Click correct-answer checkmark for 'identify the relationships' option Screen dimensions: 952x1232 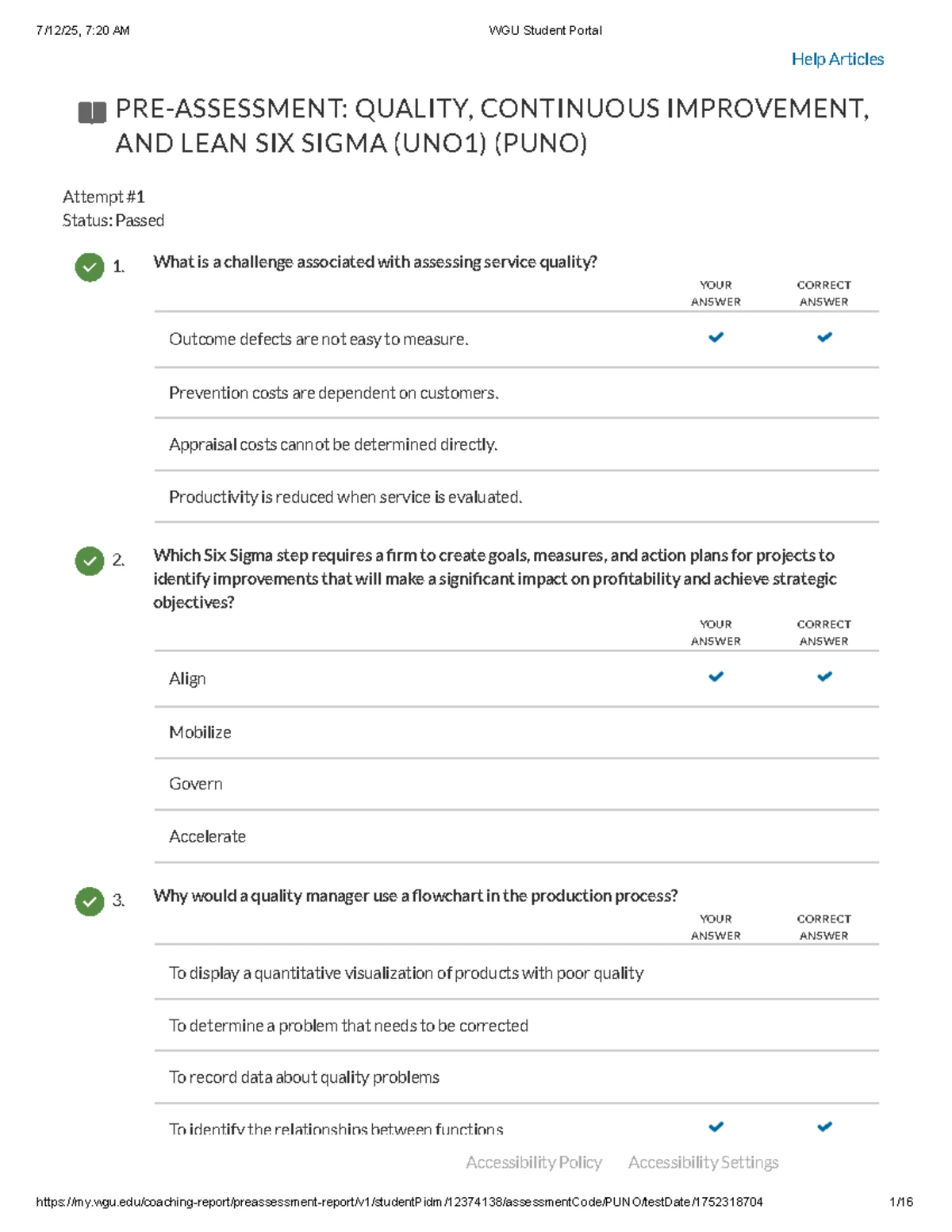tap(824, 1126)
